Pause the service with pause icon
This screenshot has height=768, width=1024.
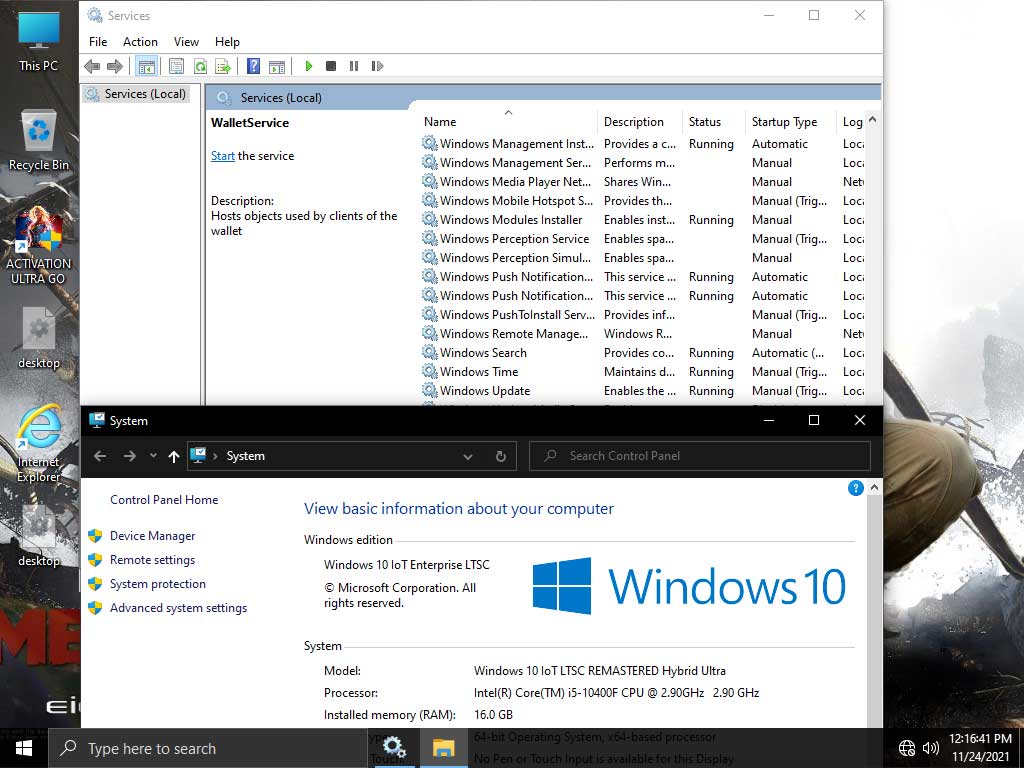[354, 66]
